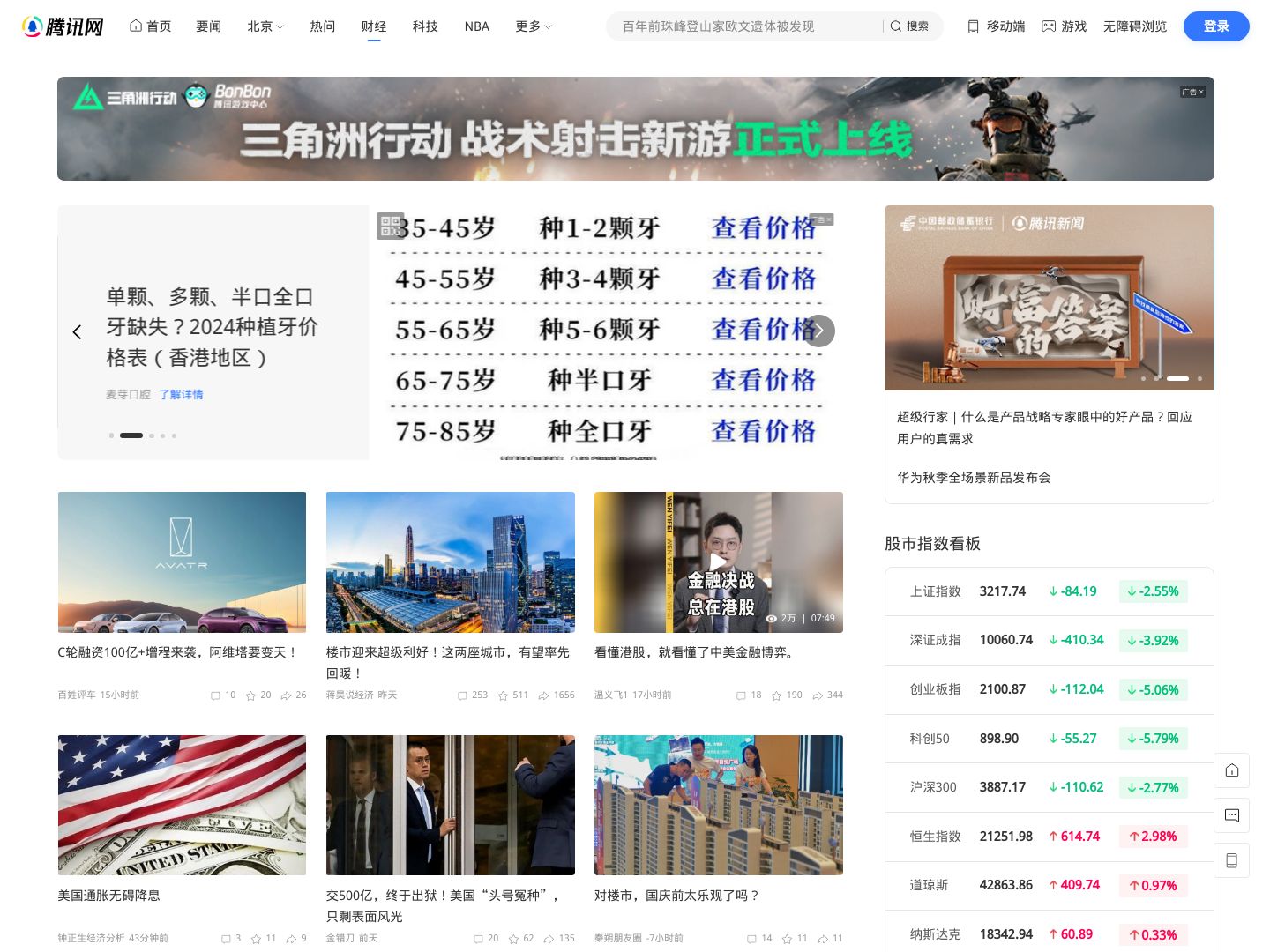
Task: Close carousel ad with small 广告× tag
Action: 821,219
